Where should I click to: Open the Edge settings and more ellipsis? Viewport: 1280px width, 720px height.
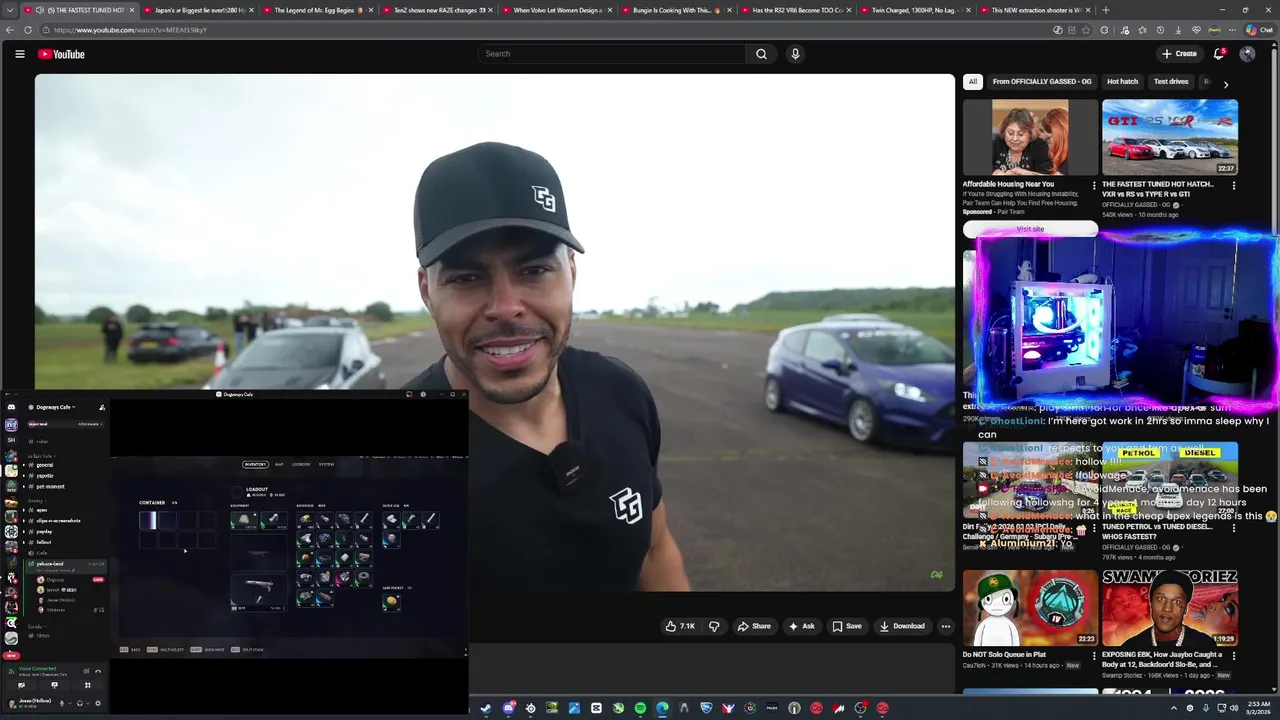click(x=1232, y=30)
